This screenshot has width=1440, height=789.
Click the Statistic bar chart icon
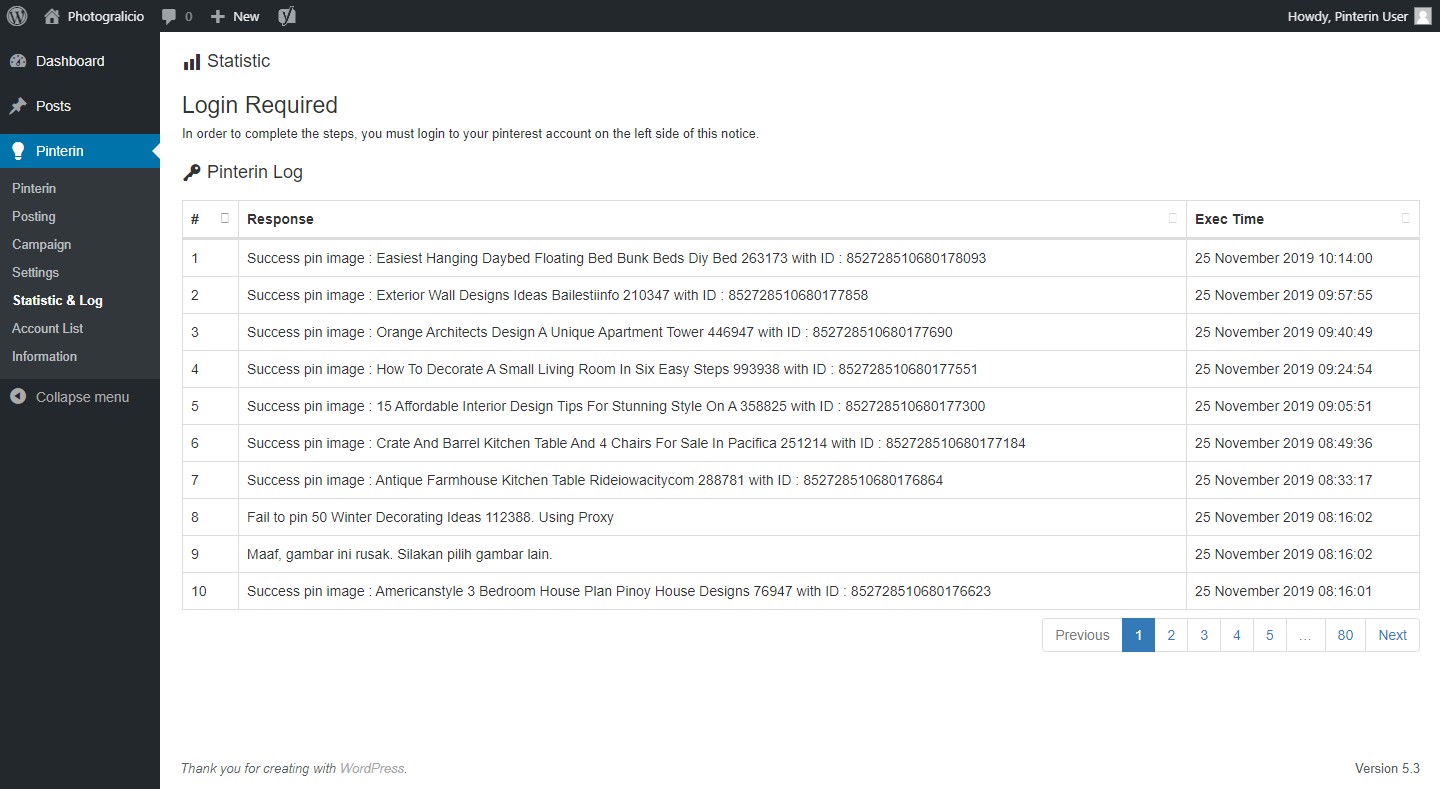[192, 62]
